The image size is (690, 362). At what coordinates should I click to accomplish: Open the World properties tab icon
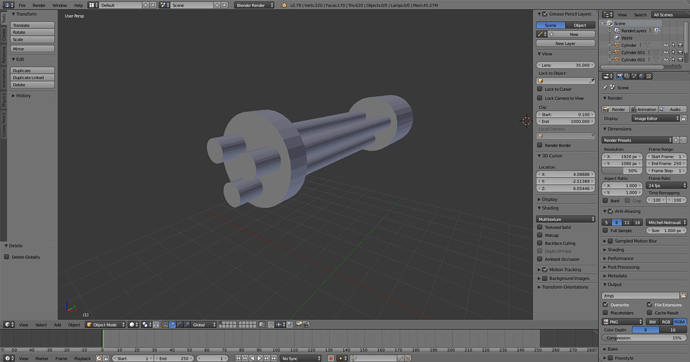[641, 76]
